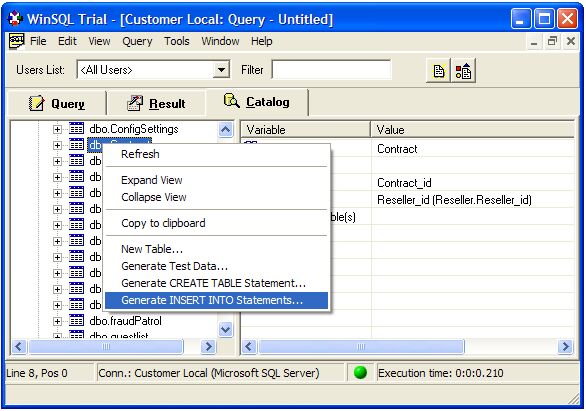
Task: Click the document page toolbar icon
Action: (x=439, y=71)
